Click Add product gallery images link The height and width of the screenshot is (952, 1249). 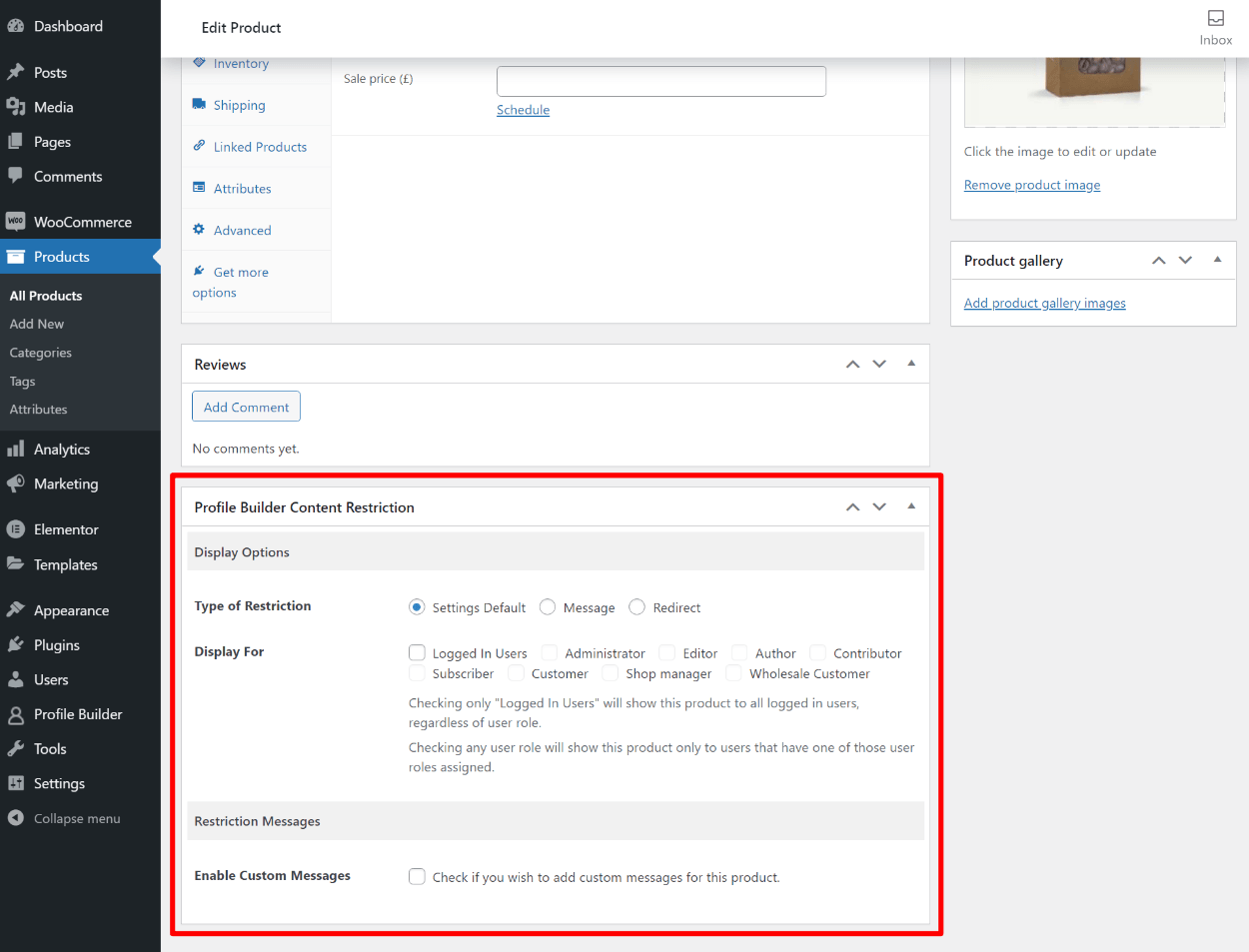tap(1045, 303)
